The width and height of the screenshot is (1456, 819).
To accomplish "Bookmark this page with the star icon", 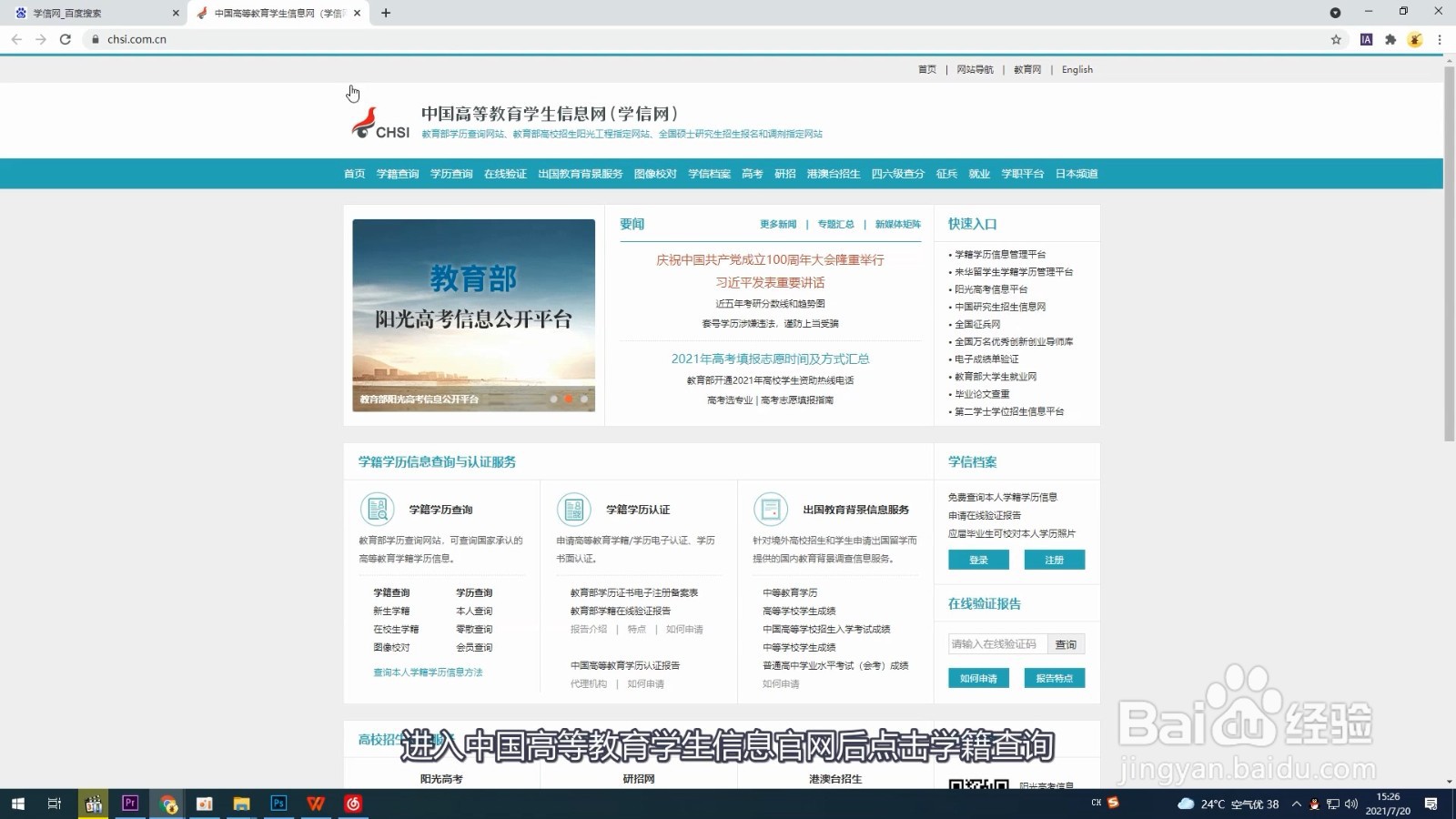I will pyautogui.click(x=1336, y=39).
